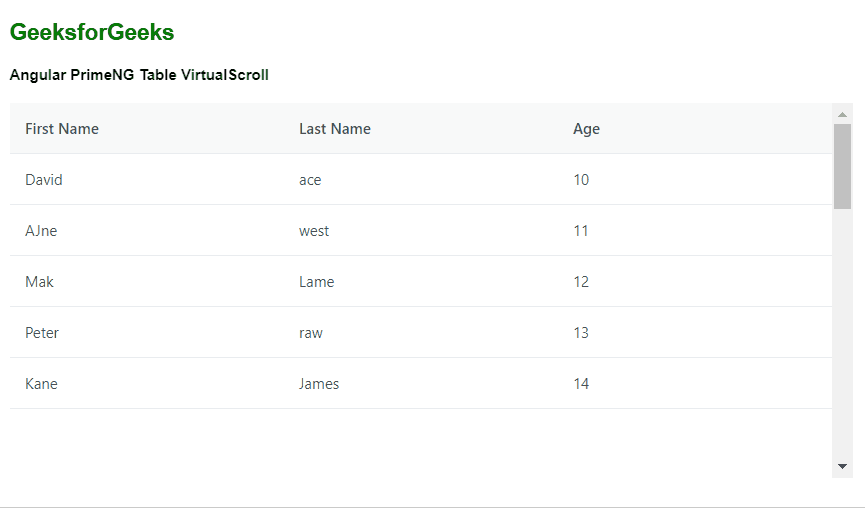Select the Mak first name cell
Viewport: 865px width, 508px height.
click(x=40, y=282)
